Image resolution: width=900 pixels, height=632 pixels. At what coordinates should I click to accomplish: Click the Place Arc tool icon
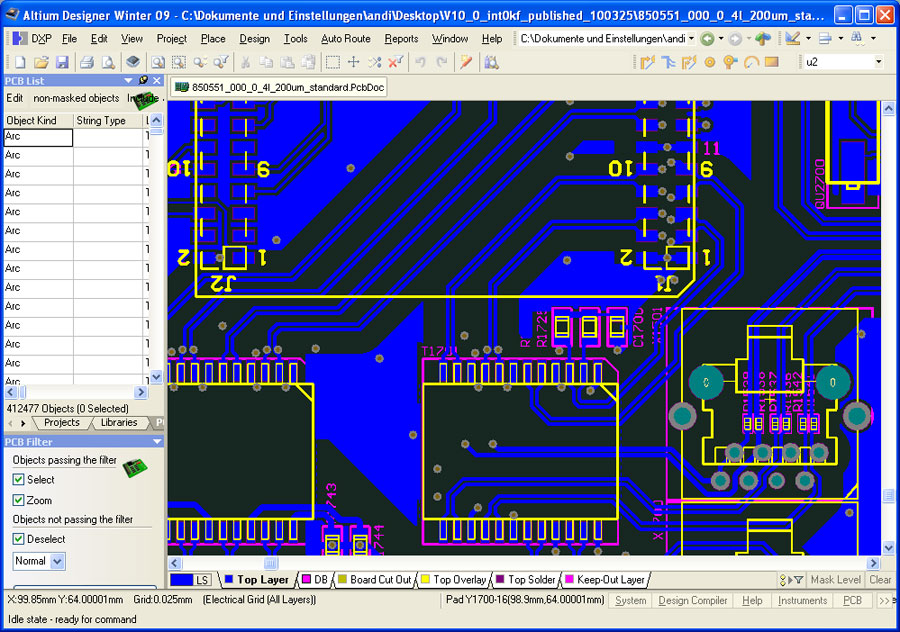(x=750, y=62)
